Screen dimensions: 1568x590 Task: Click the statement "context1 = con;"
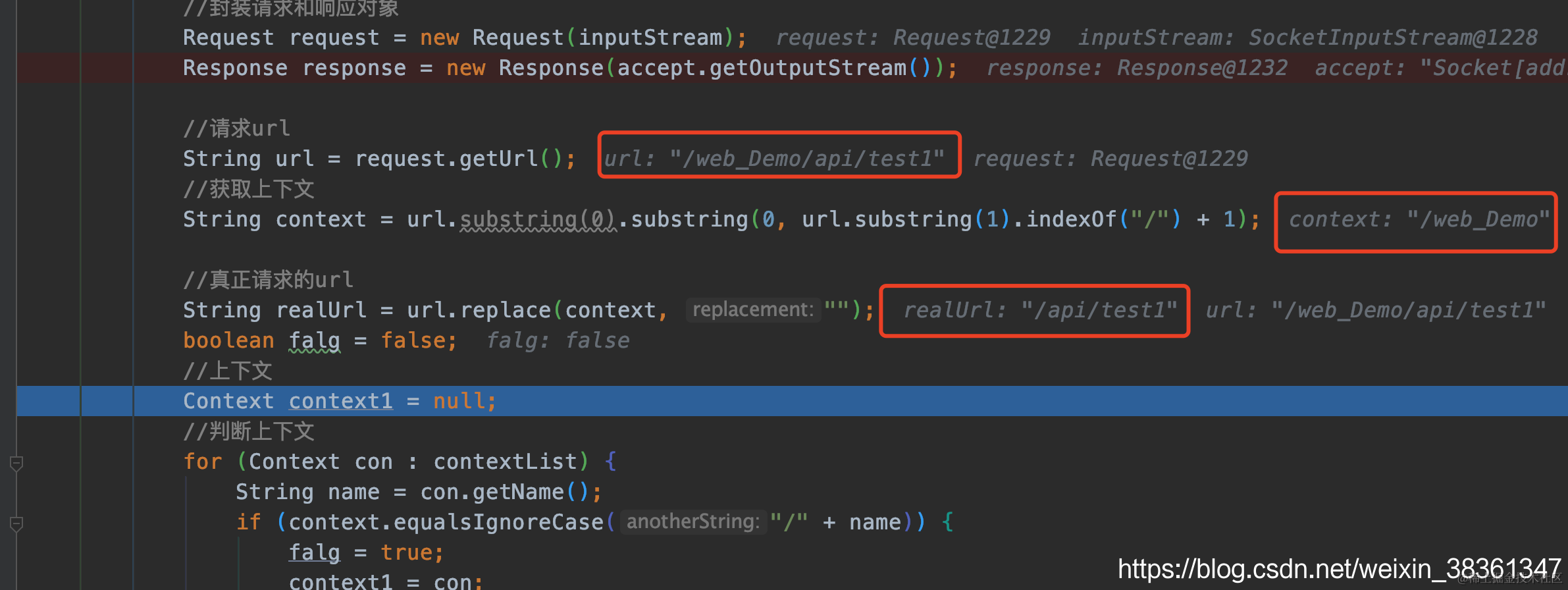point(386,581)
